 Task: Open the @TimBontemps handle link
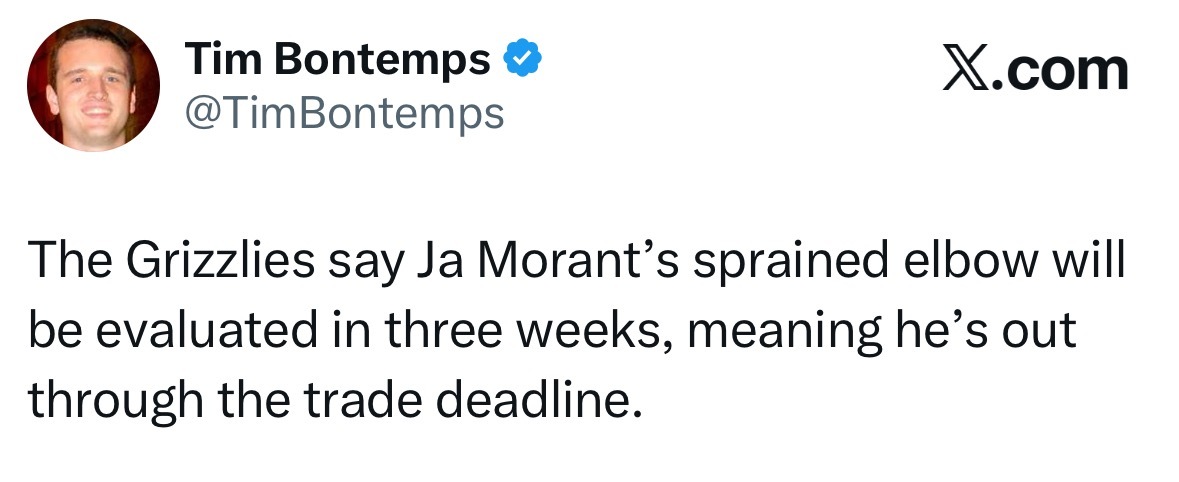pos(345,113)
